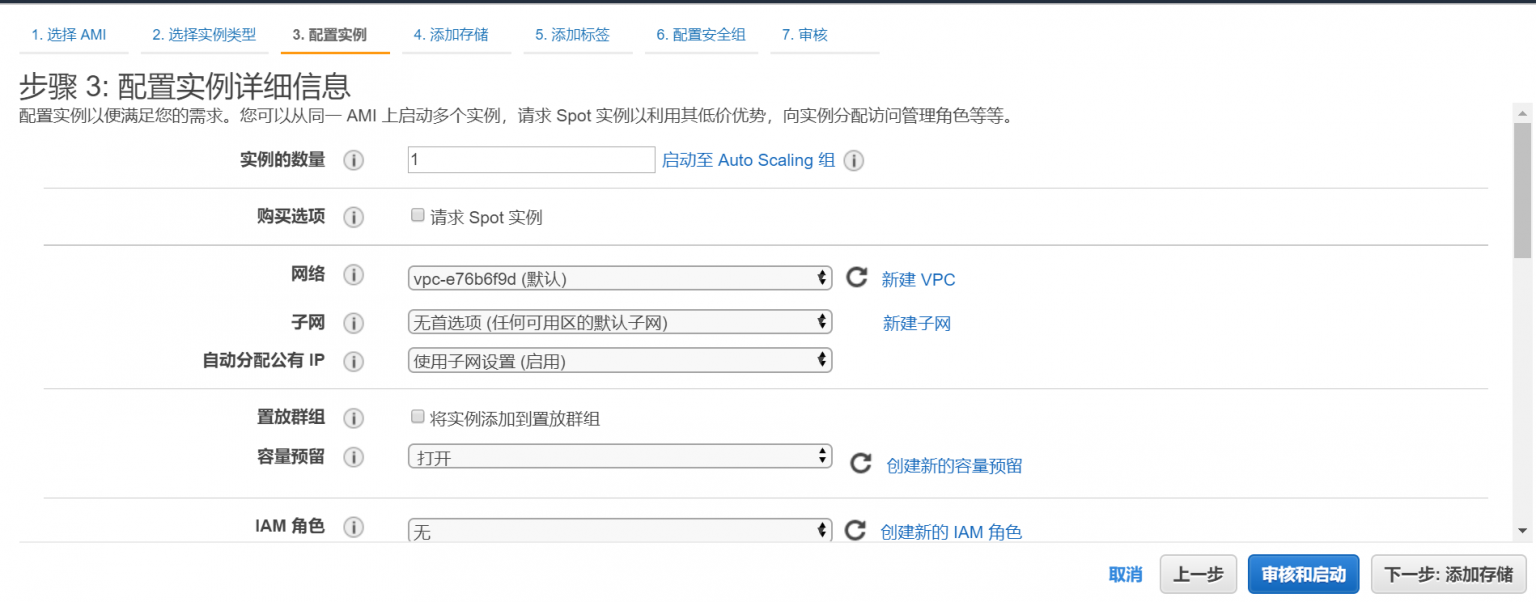Jump to step 4. 添加存储
The height and width of the screenshot is (602, 1536).
(451, 34)
